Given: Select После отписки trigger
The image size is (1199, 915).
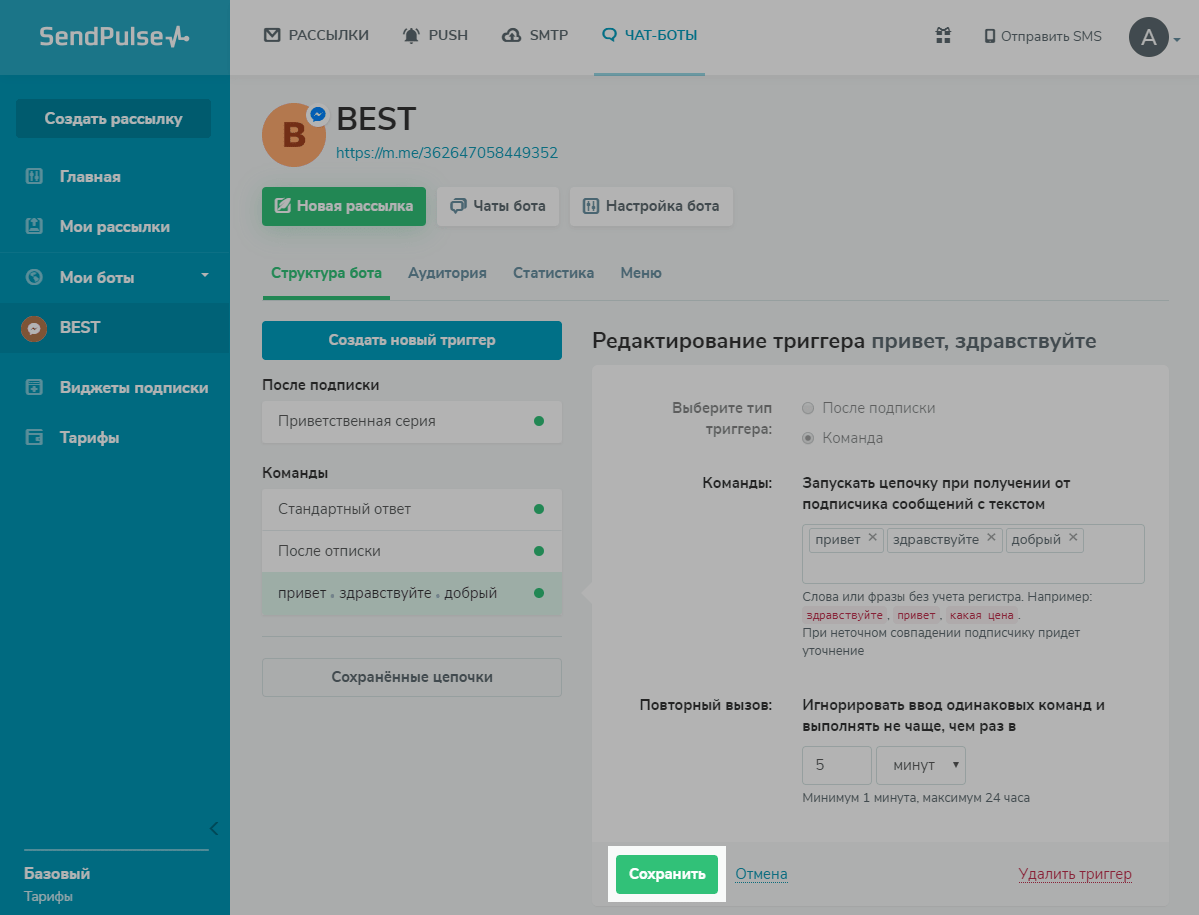Looking at the screenshot, I should coord(411,551).
